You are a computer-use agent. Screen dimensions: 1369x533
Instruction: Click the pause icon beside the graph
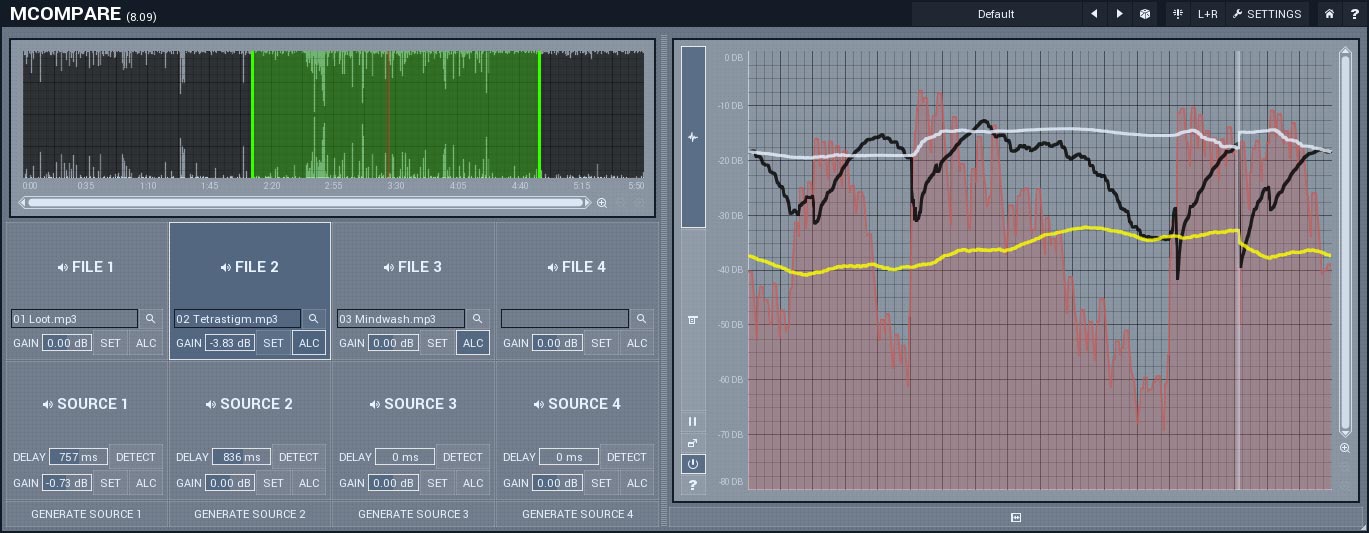point(692,422)
